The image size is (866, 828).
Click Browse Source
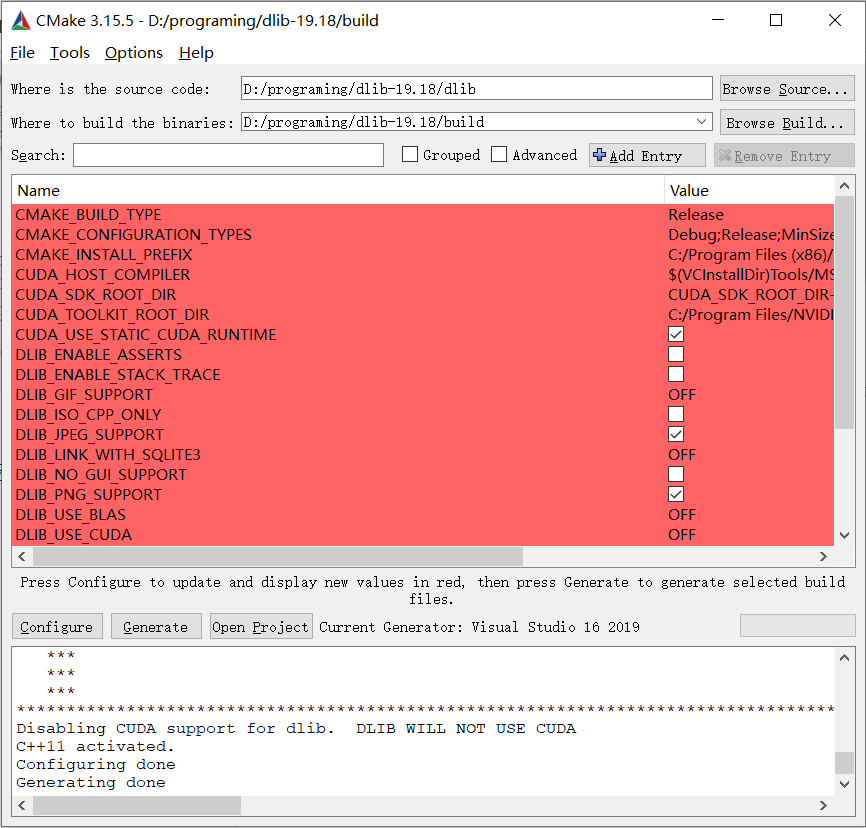click(x=786, y=88)
